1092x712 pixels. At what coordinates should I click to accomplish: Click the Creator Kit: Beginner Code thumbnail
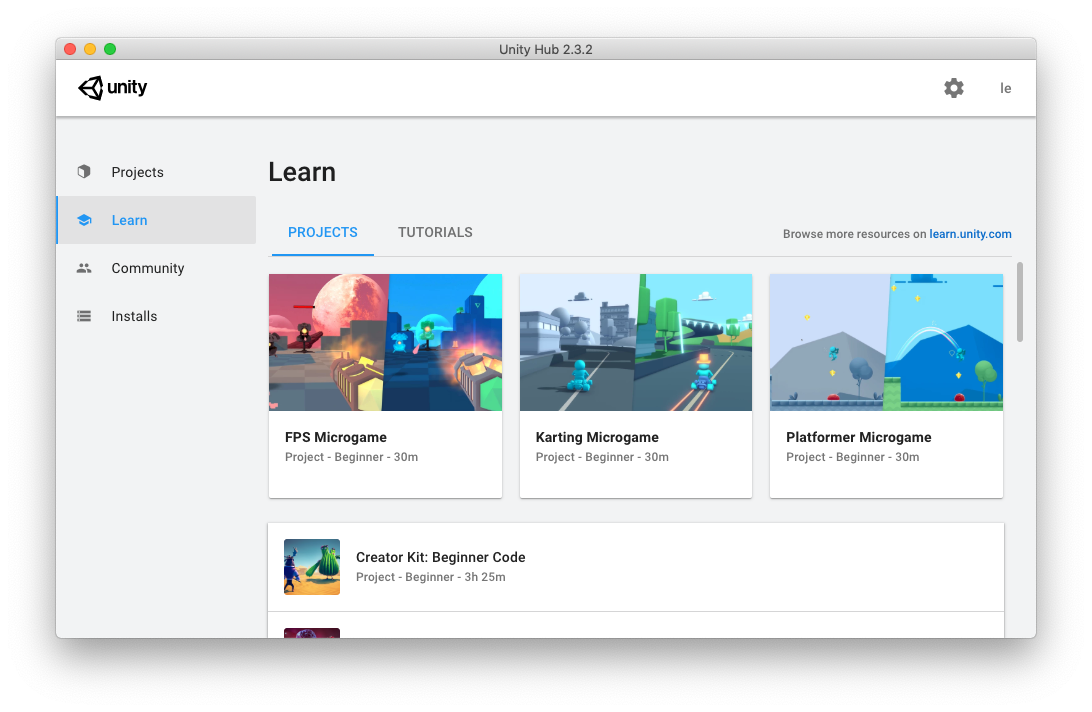pos(311,566)
